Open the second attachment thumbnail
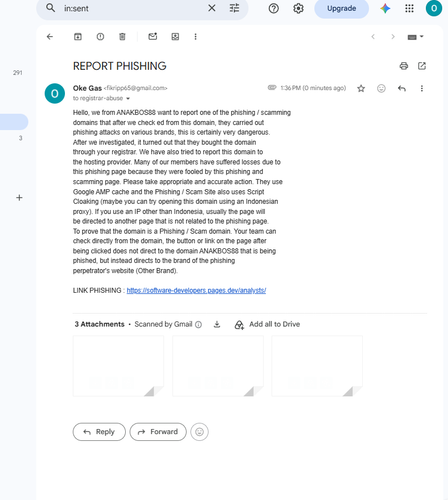Image resolution: width=448 pixels, height=500 pixels. coord(218,366)
